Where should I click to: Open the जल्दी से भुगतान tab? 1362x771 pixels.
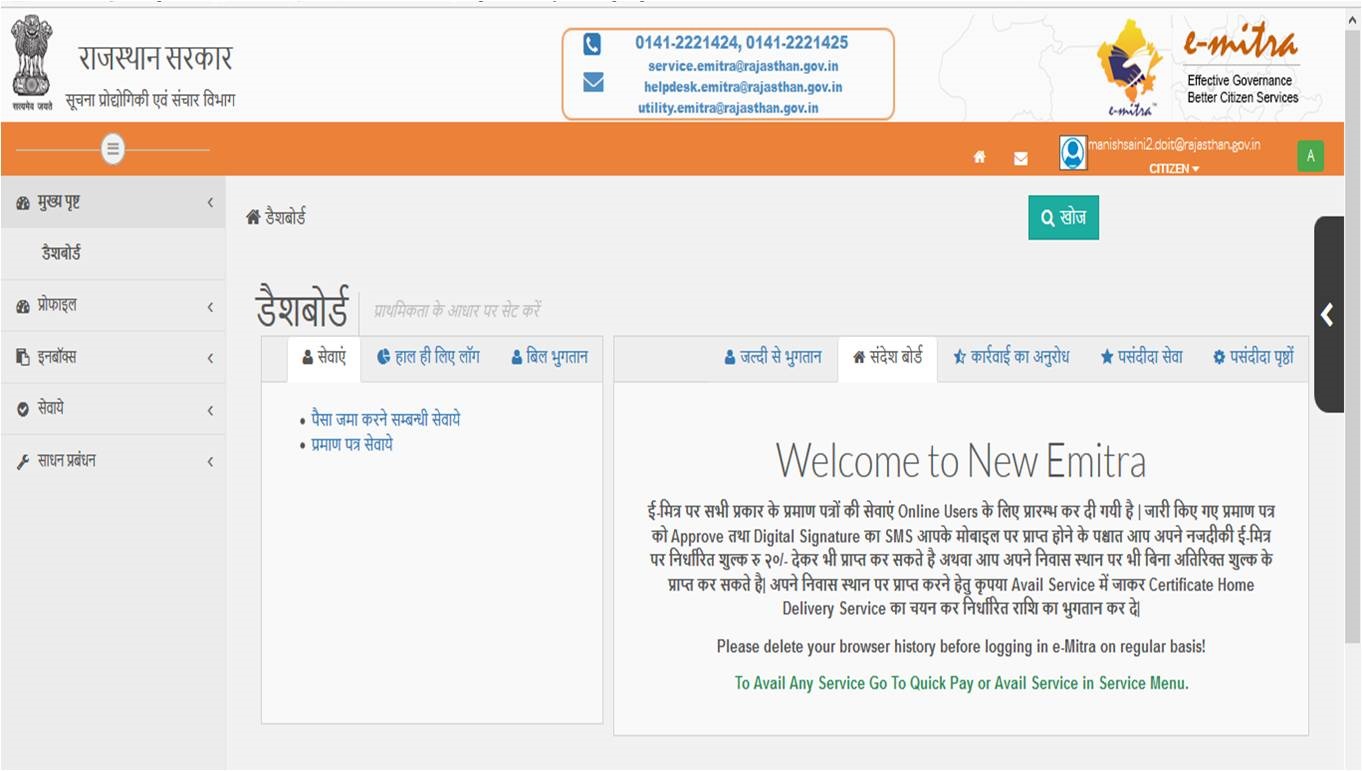pos(772,357)
